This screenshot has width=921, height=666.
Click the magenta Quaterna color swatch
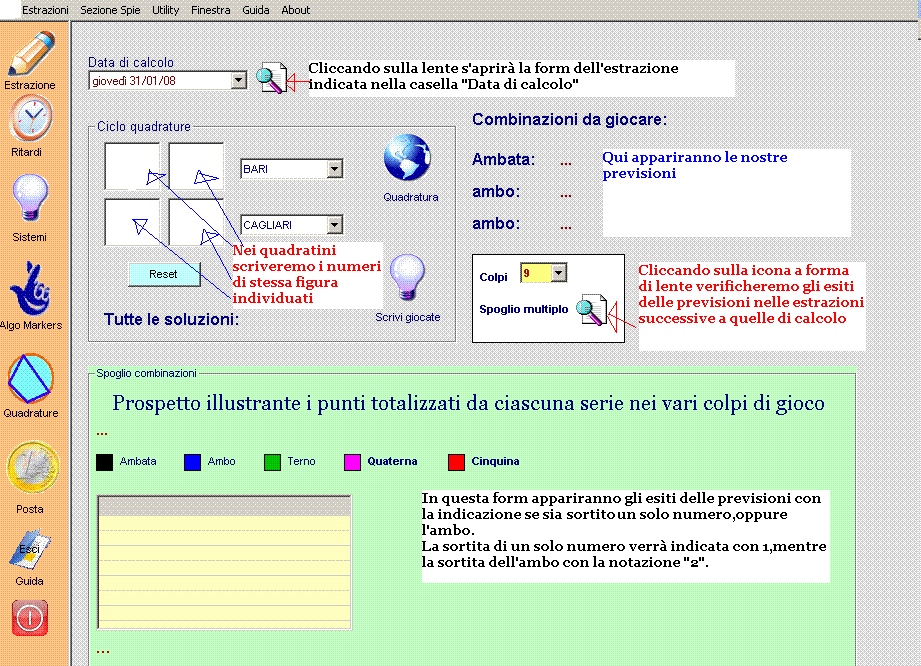tap(352, 462)
